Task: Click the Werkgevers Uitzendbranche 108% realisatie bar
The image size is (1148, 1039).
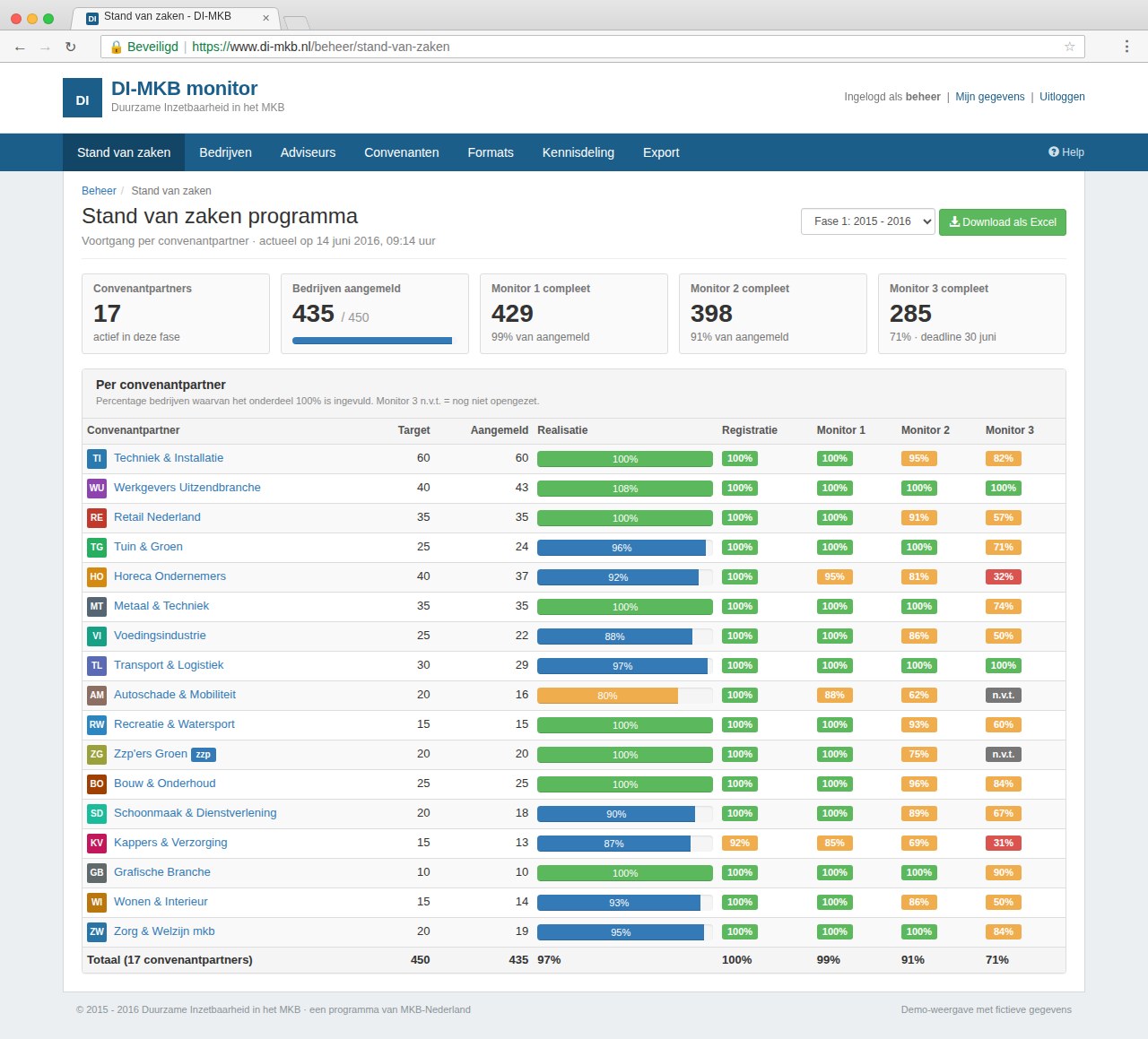Action: (x=625, y=489)
